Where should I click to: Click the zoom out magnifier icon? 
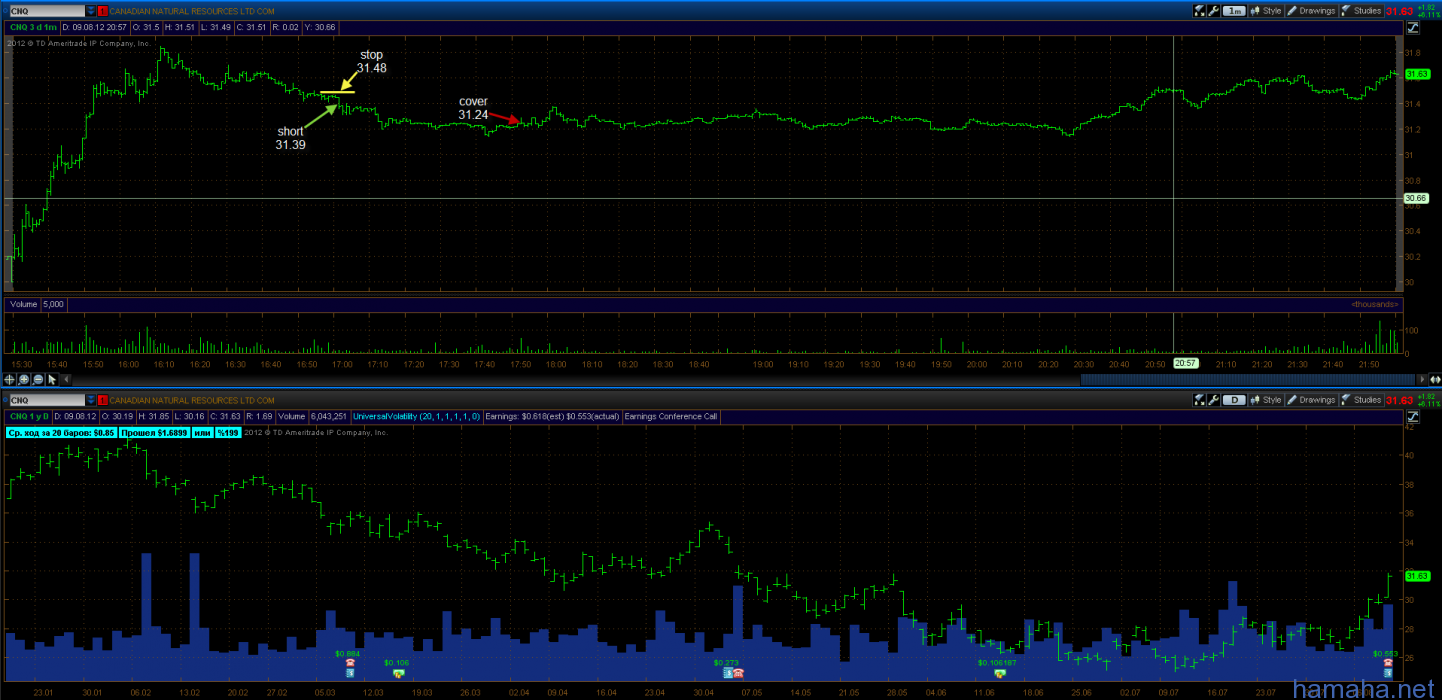point(38,380)
